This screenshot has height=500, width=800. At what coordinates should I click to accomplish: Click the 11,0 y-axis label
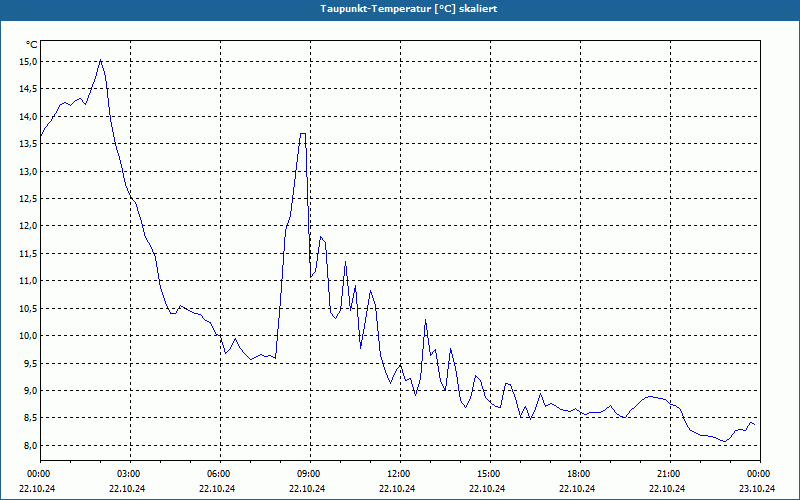click(x=29, y=281)
